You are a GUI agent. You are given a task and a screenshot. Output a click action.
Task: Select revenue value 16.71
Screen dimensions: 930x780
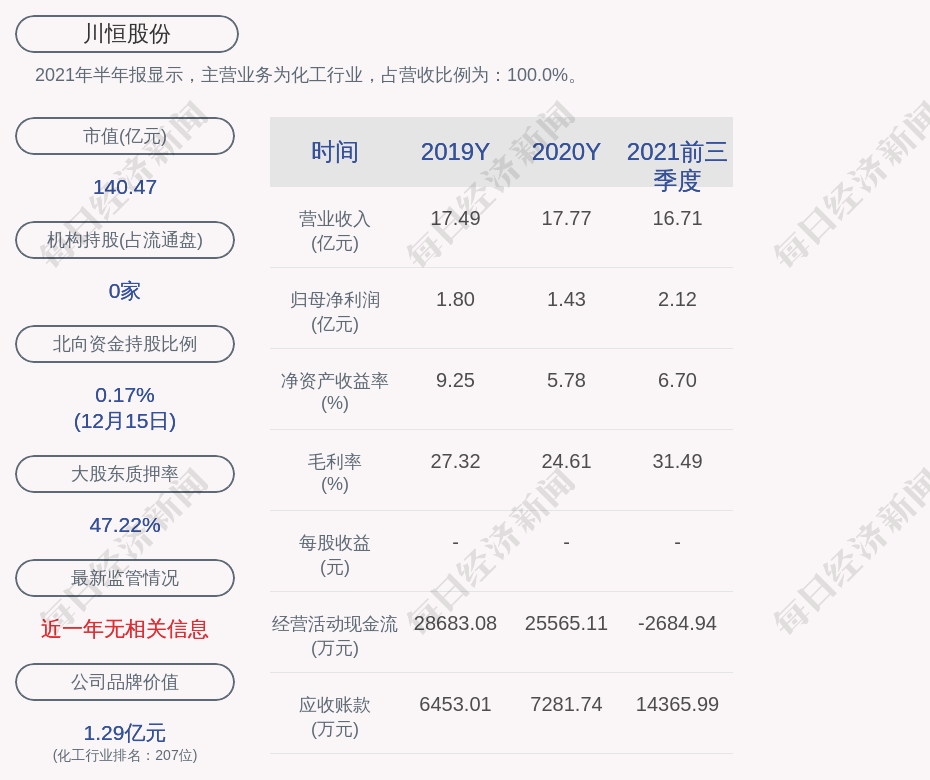pos(677,218)
